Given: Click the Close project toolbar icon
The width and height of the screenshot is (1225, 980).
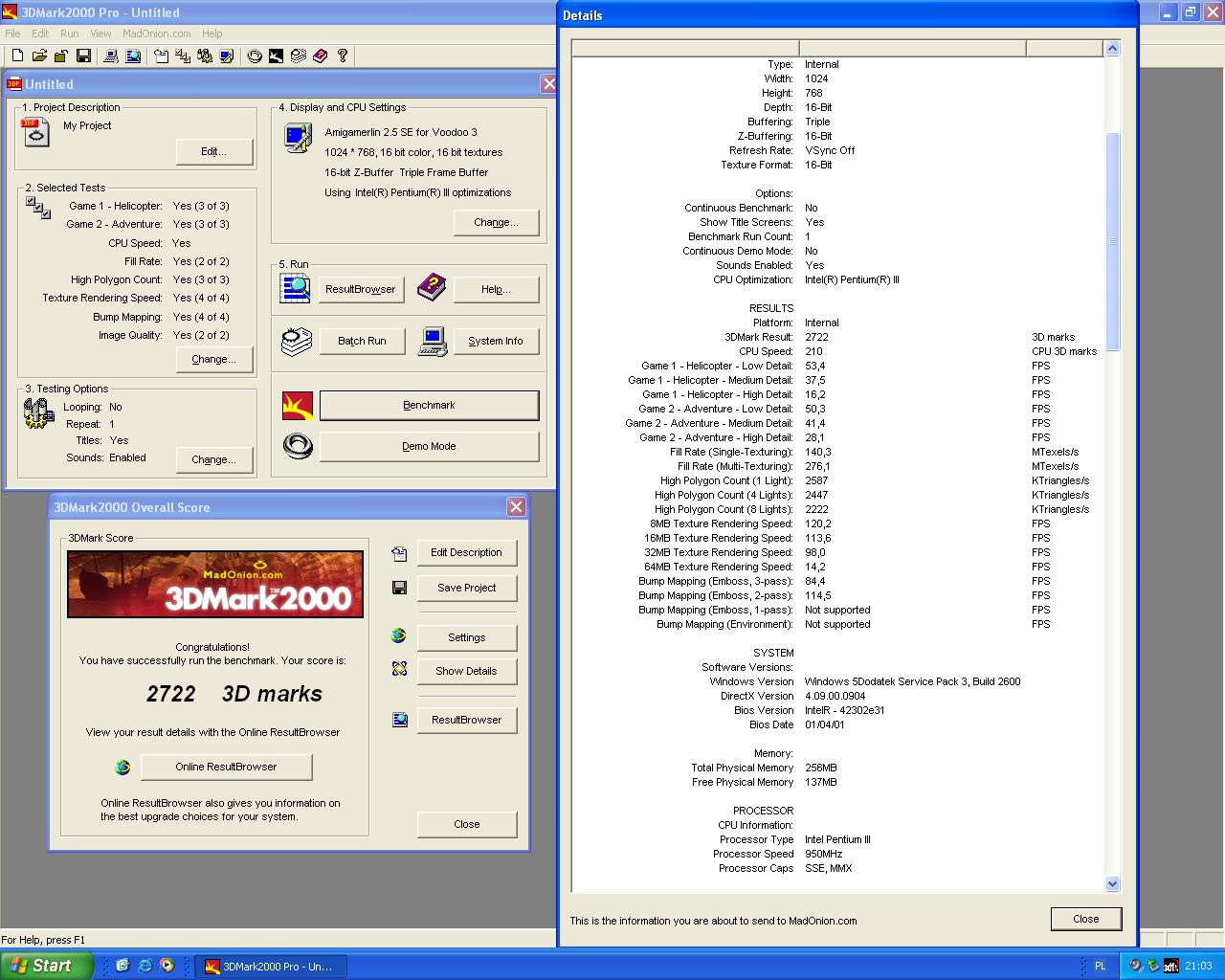Looking at the screenshot, I should click(x=61, y=56).
